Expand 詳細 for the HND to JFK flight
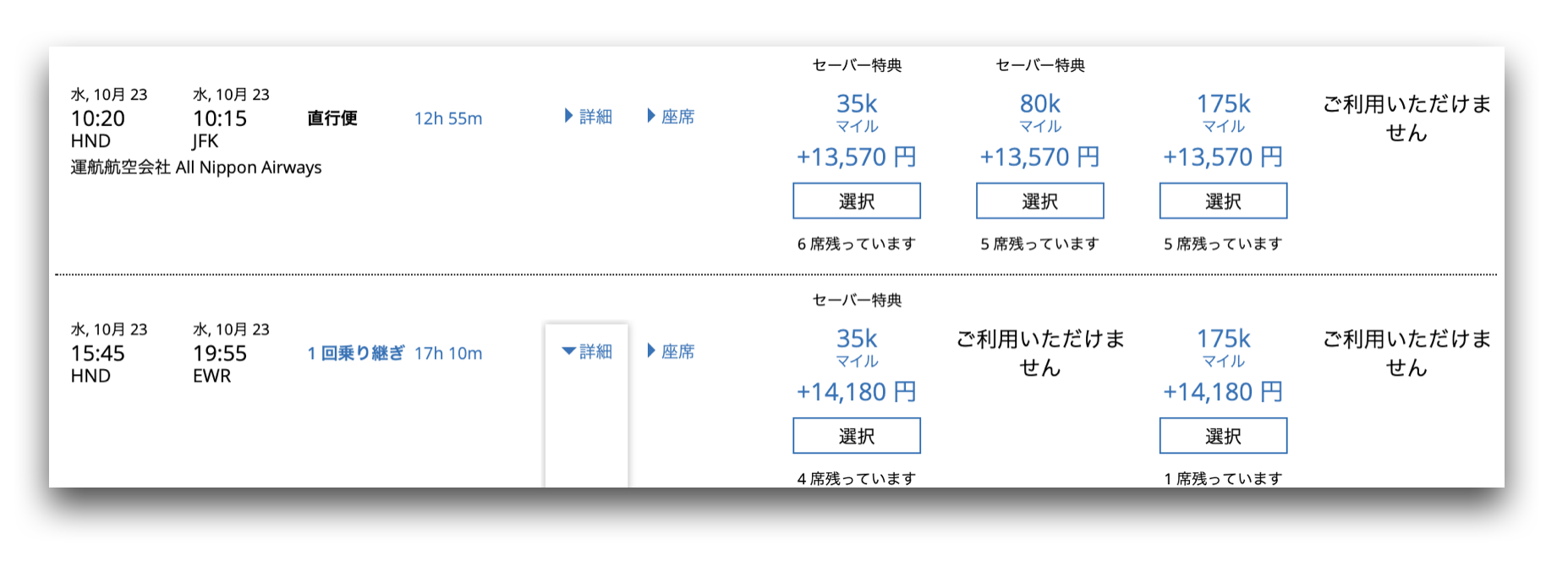This screenshot has width=1568, height=562. click(588, 117)
